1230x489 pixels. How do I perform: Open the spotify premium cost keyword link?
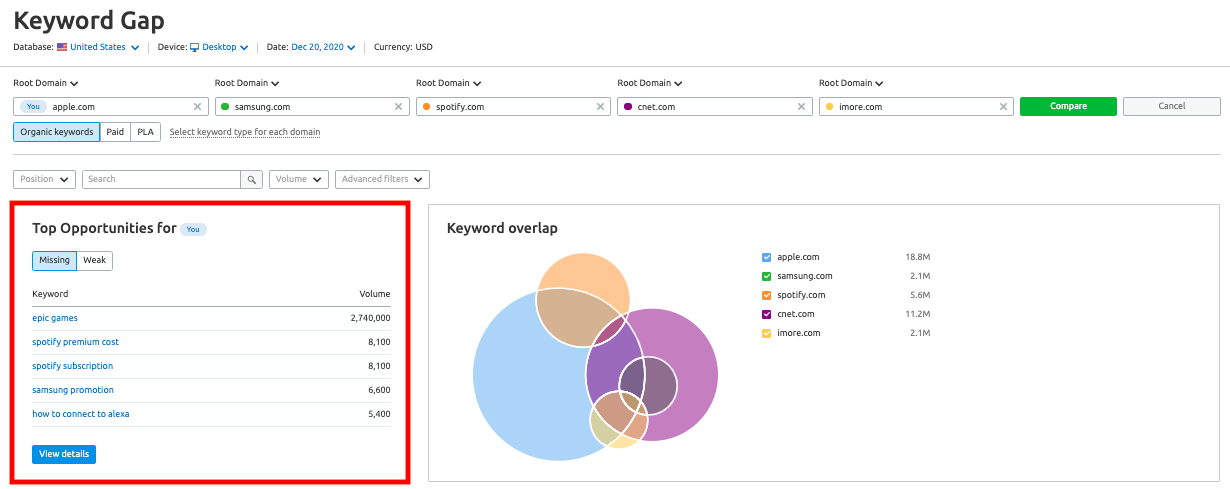tap(75, 342)
